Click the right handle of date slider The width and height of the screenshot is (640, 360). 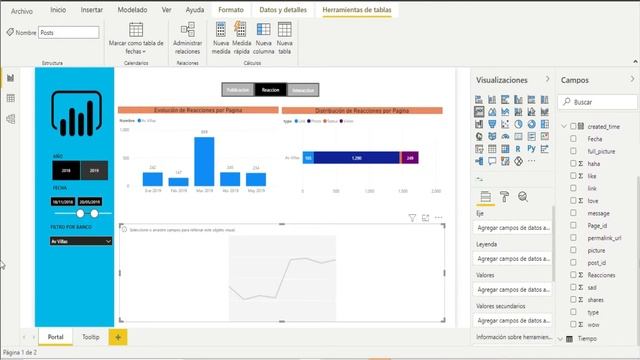[x=94, y=213]
